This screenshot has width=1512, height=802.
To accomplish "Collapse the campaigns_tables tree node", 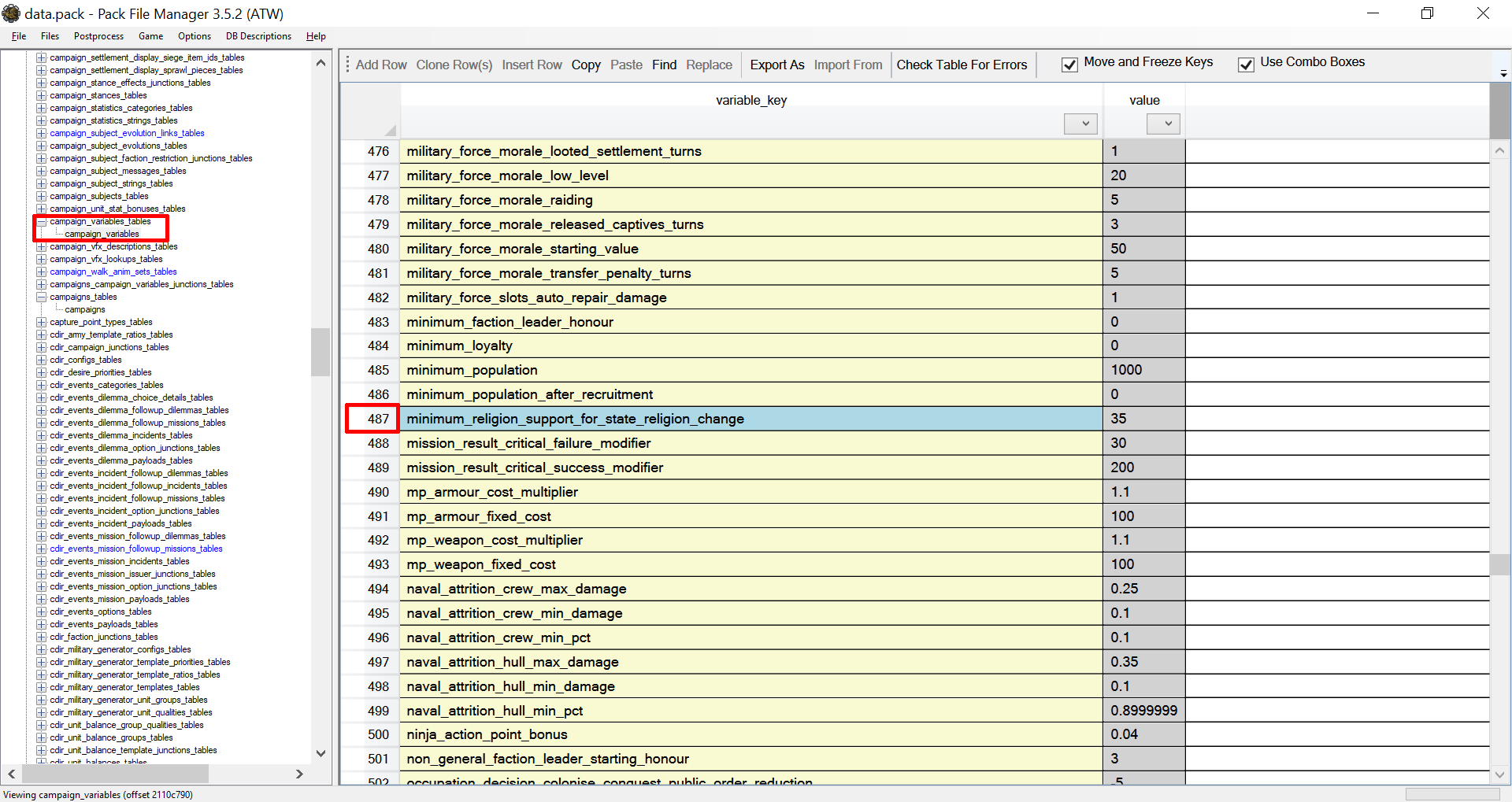I will click(42, 297).
